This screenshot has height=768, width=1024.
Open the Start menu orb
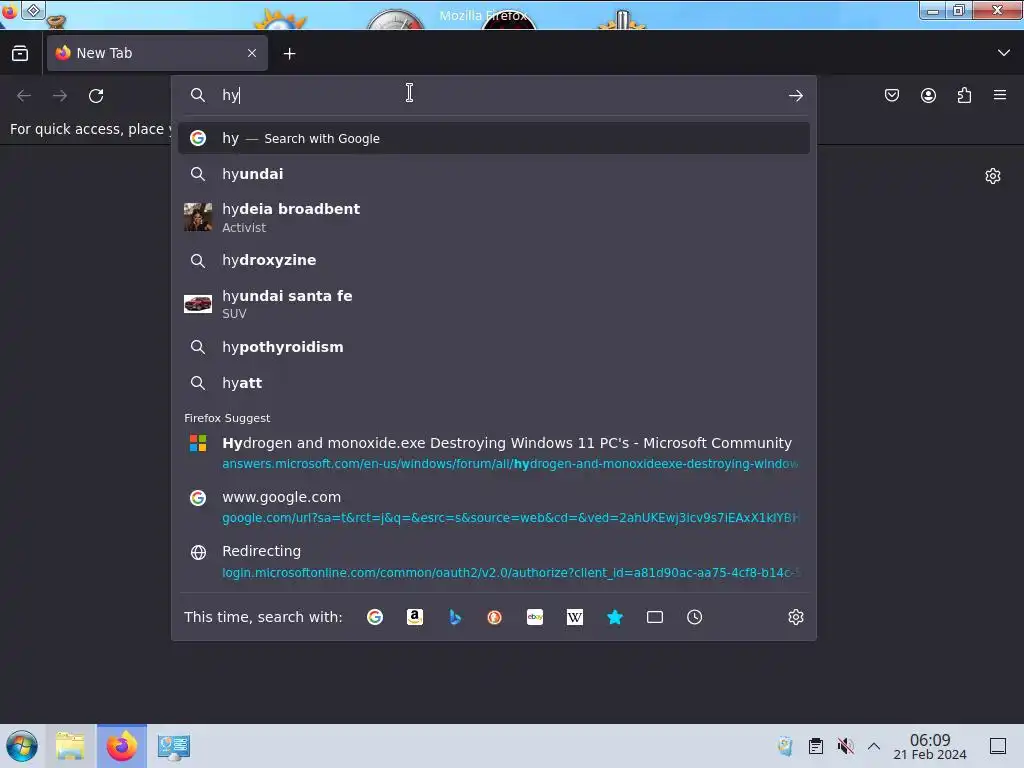tap(22, 746)
